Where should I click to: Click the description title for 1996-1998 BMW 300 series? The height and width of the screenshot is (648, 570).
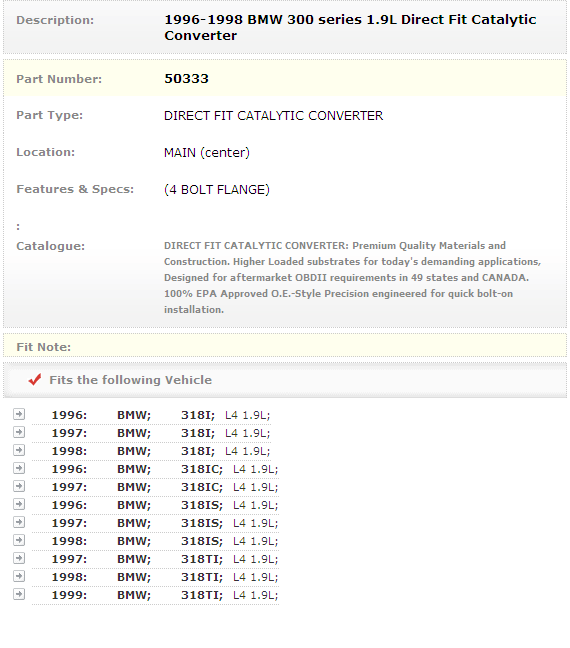[350, 27]
